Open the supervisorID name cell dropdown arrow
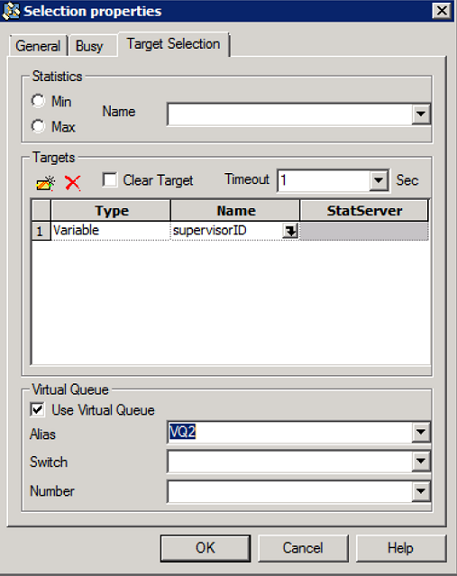Screen dimensions: 457x576 tap(290, 231)
